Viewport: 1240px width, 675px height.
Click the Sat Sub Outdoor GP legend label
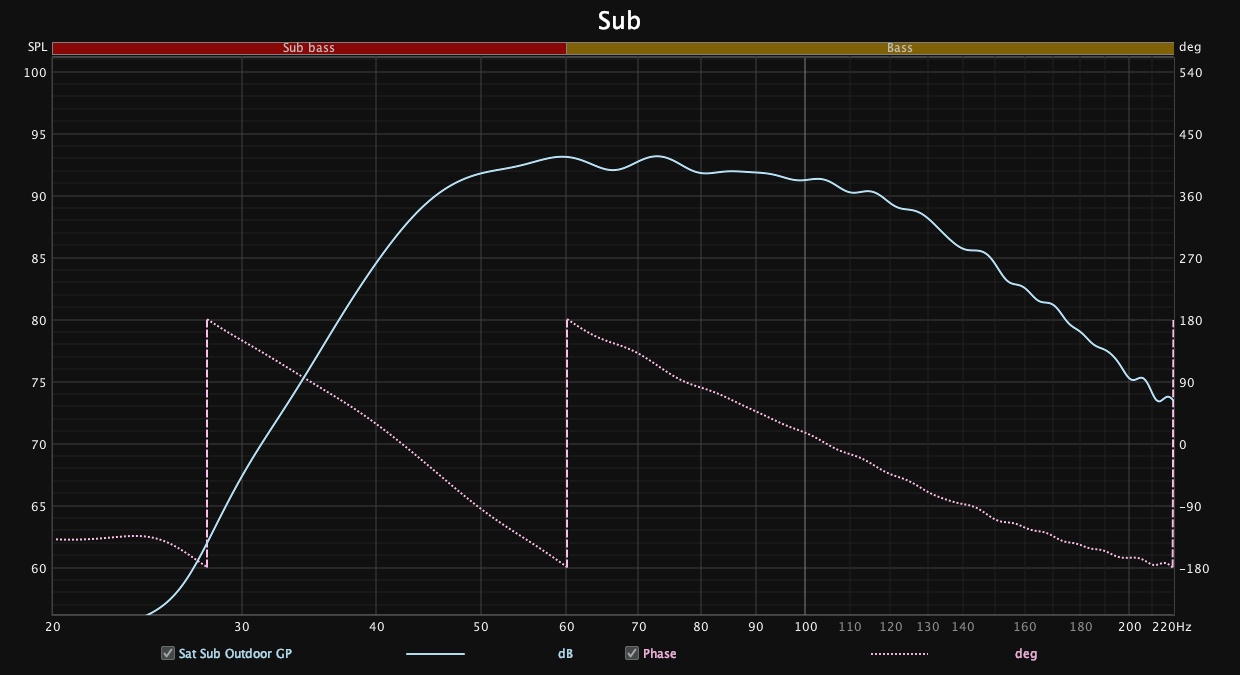tap(235, 654)
